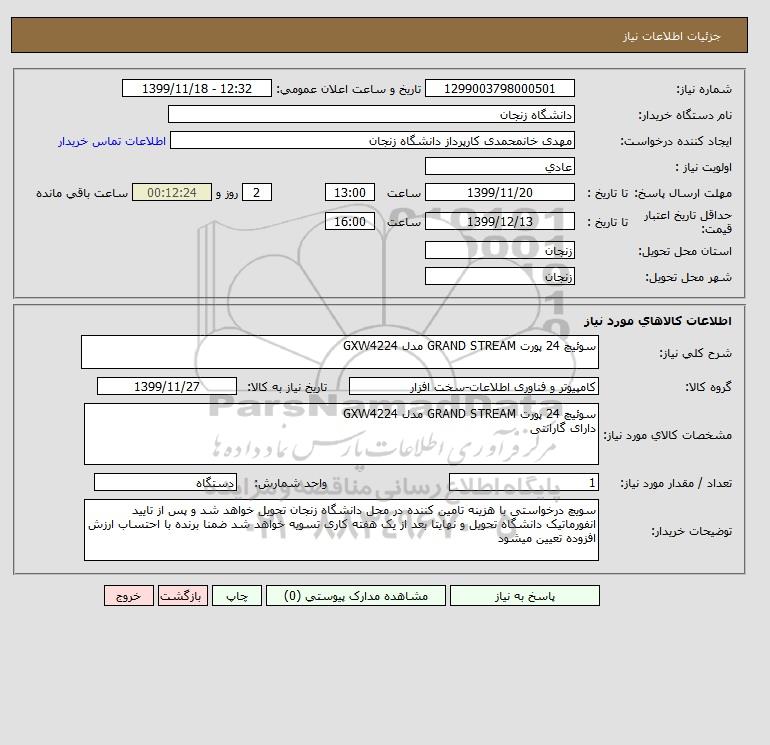Image resolution: width=770 pixels, height=745 pixels.
Task: Click the label شماره نیاز
Action: tap(704, 89)
